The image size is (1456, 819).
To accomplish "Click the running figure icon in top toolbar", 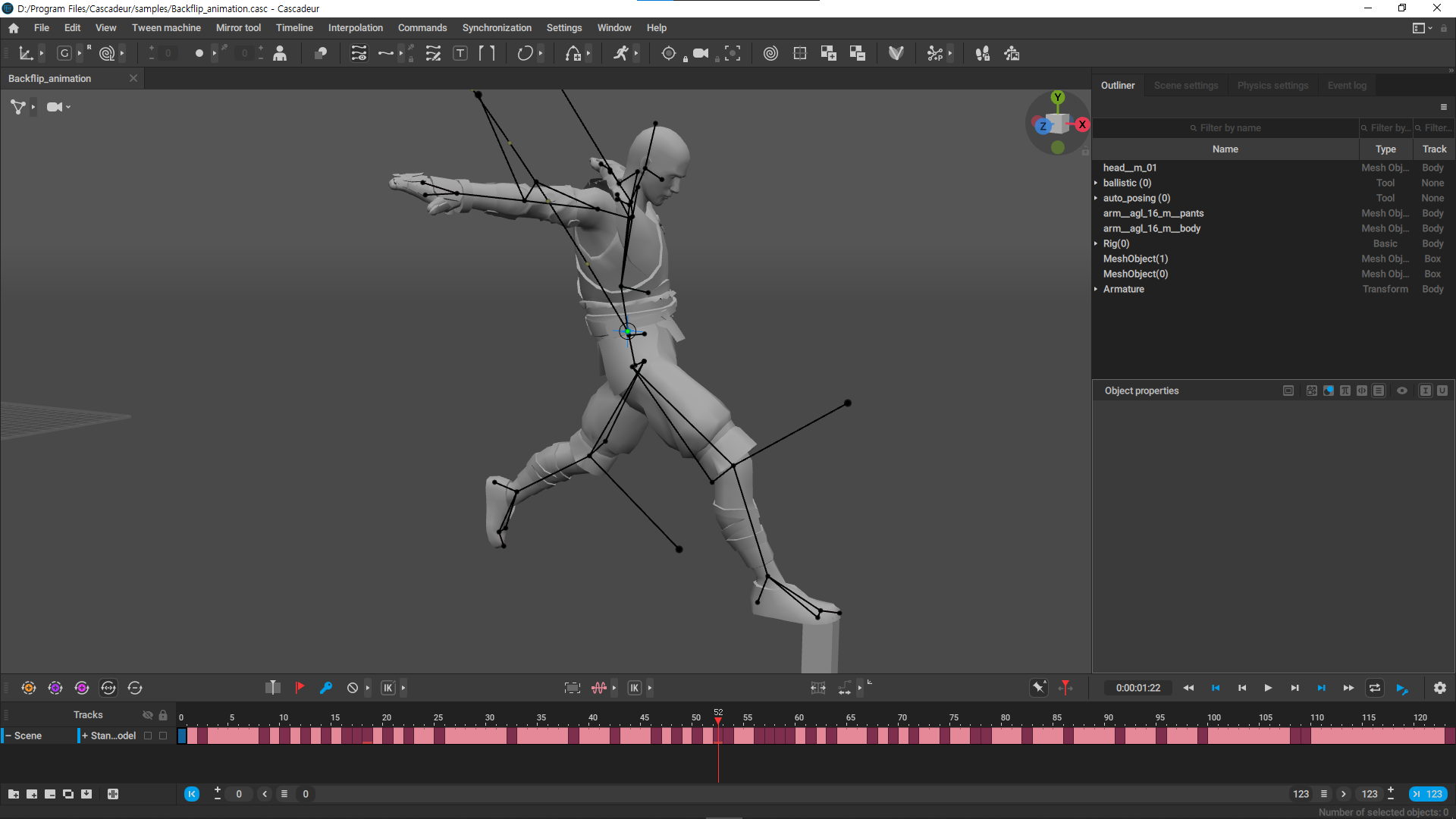I will coord(621,53).
